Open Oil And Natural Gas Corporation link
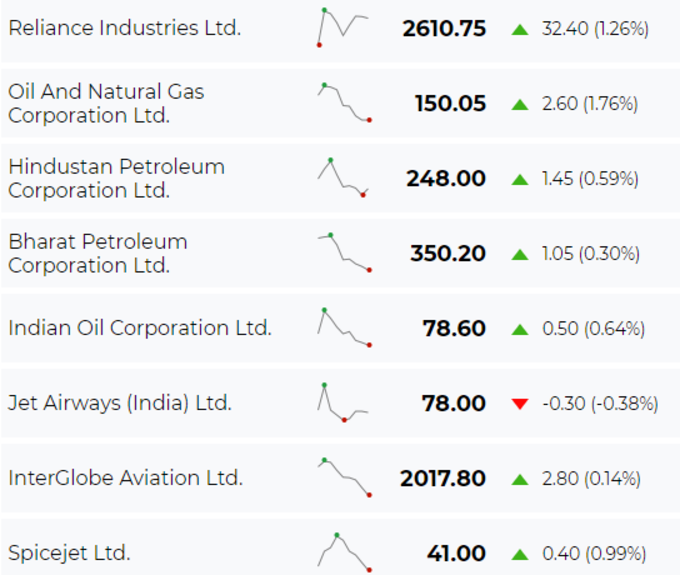The height and width of the screenshot is (575, 680). tap(106, 103)
